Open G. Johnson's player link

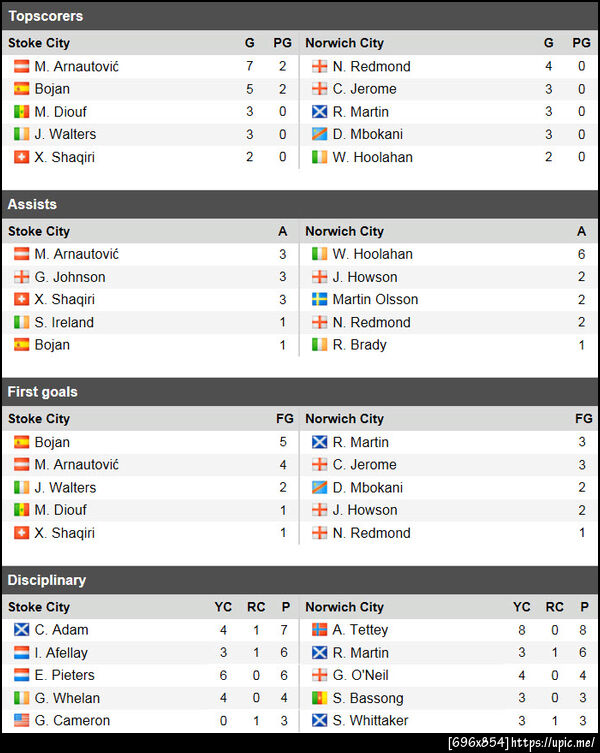coord(69,277)
